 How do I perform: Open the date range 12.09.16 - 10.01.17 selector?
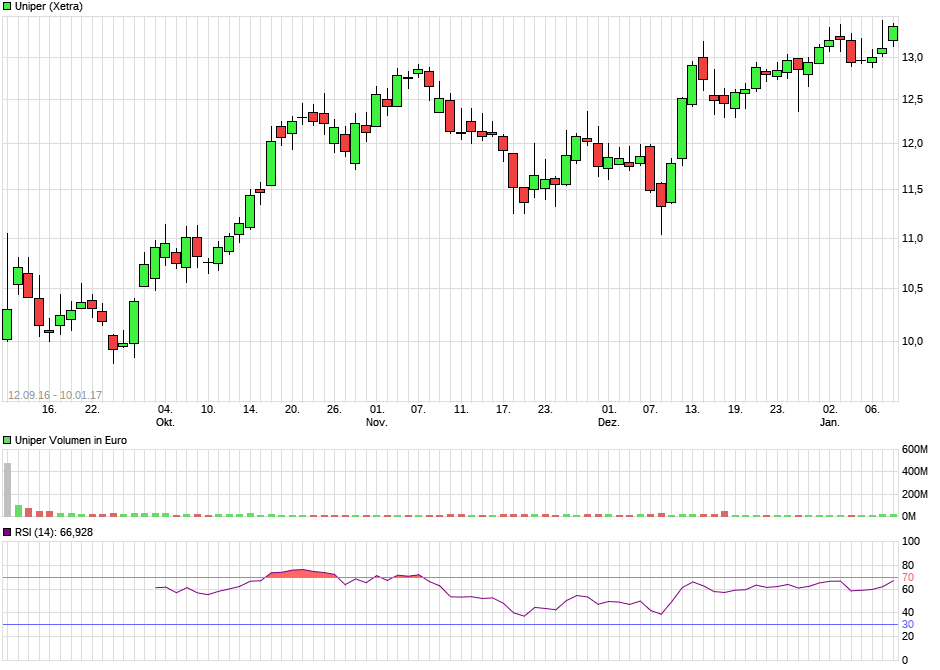57,393
